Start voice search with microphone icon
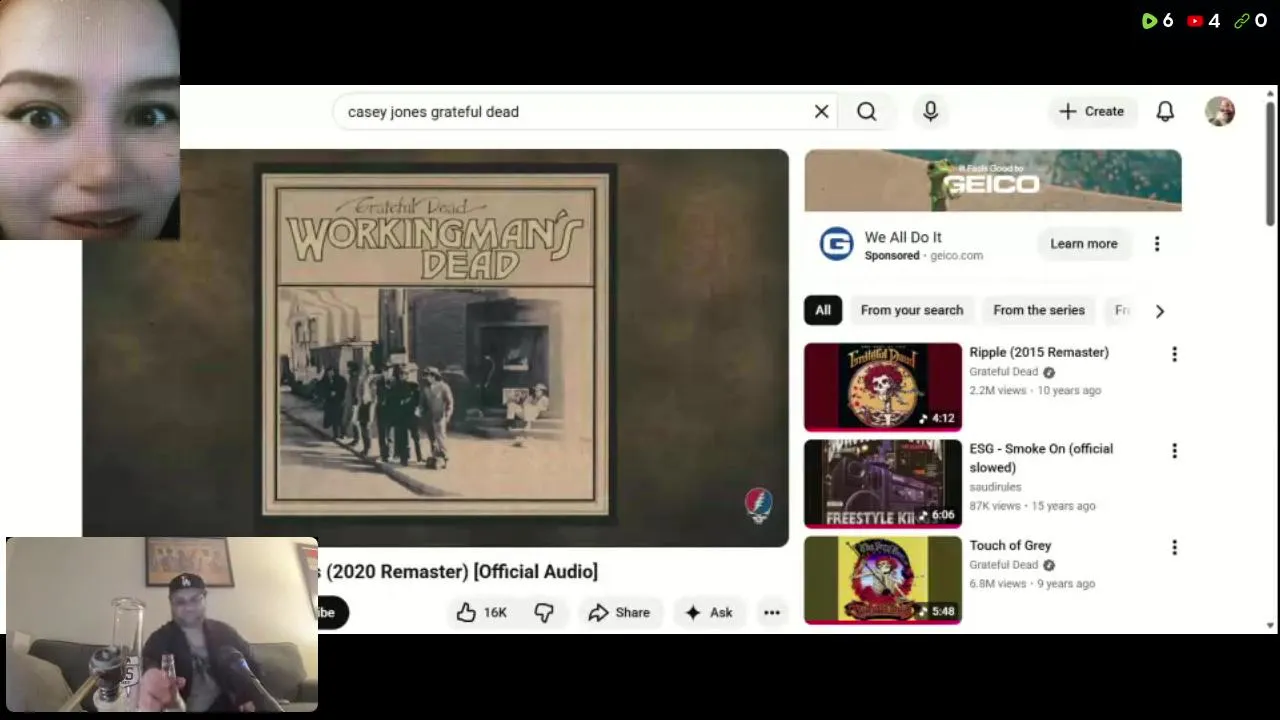The image size is (1280, 720). [x=930, y=112]
